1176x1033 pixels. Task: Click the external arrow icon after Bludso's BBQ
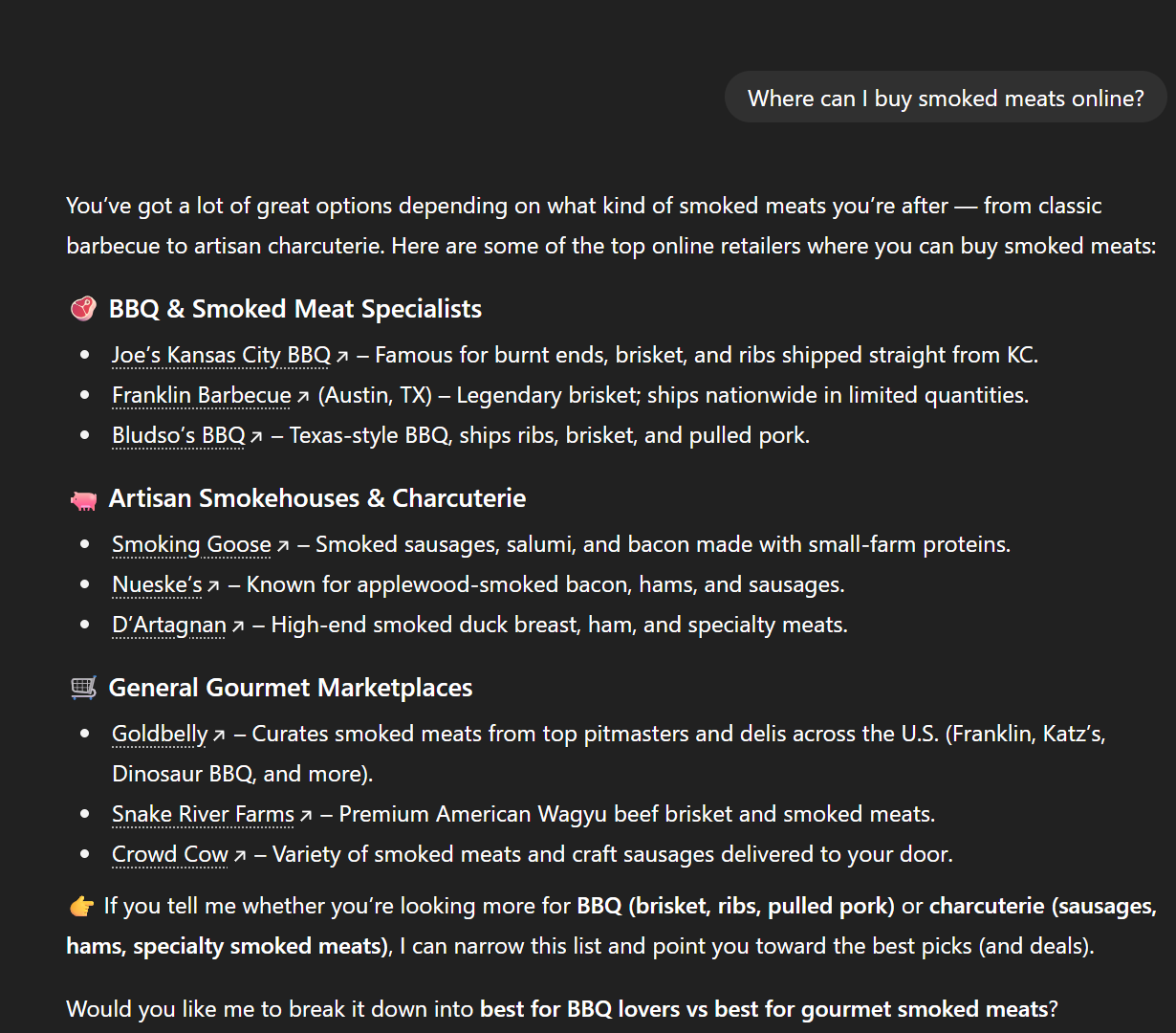click(256, 437)
